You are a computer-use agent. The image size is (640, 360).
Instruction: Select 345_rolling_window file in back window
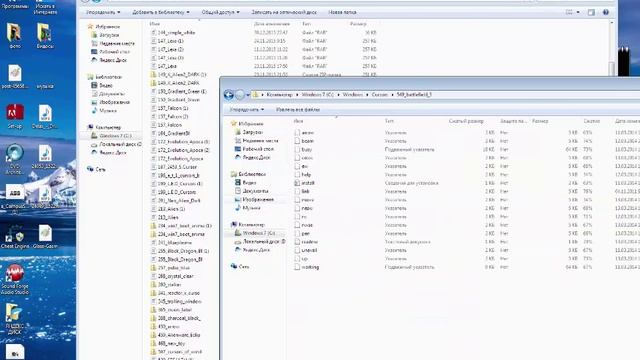tap(179, 302)
